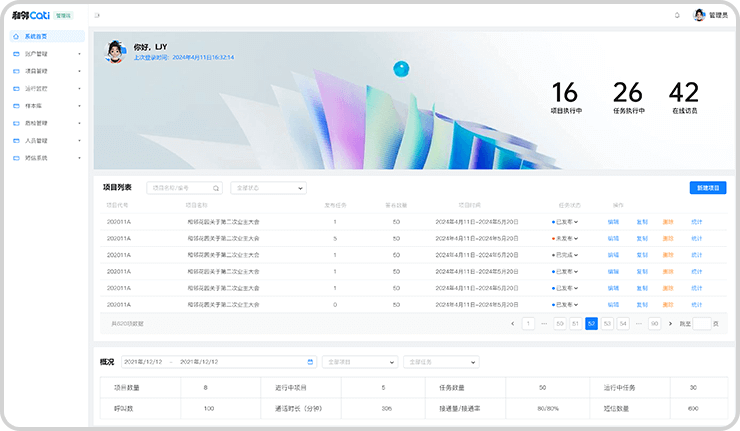Click 编辑 link in first project row
This screenshot has width=740, height=431.
tap(613, 222)
